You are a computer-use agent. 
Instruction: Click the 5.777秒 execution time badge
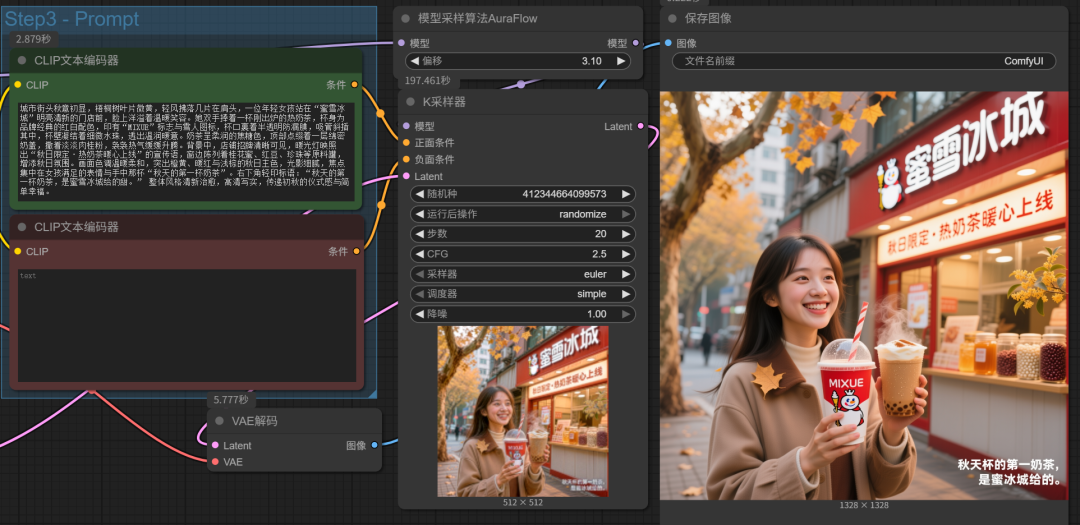(x=231, y=400)
